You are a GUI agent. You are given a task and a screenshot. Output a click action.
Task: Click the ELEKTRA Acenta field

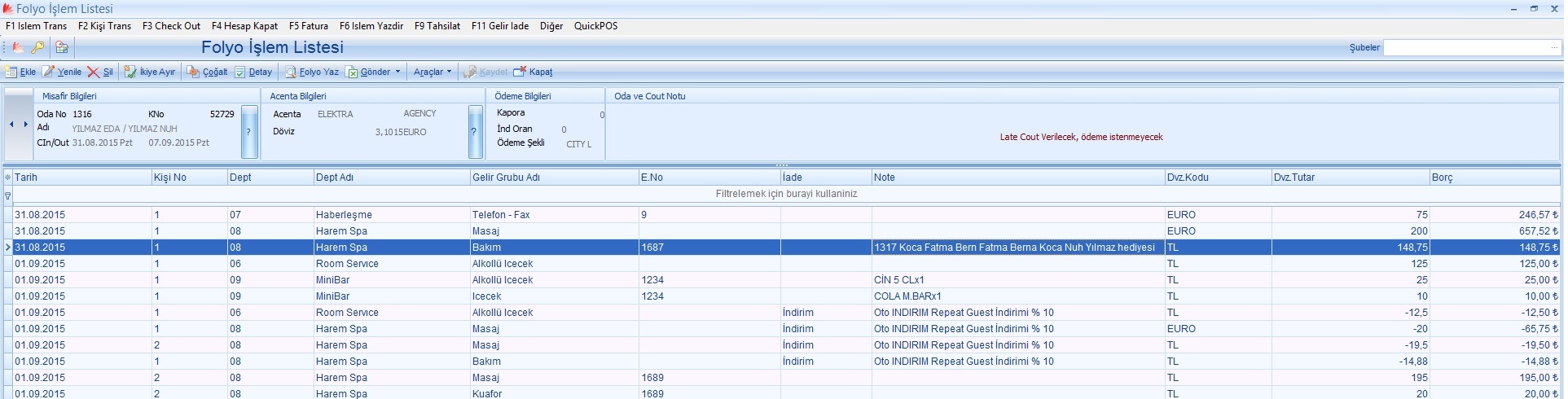click(x=335, y=115)
